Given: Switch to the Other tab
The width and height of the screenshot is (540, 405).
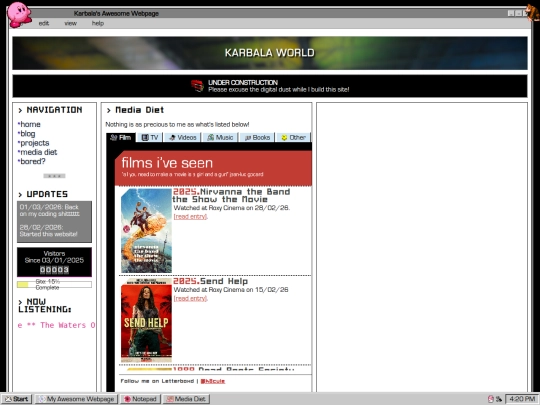Looking at the screenshot, I should 293,137.
